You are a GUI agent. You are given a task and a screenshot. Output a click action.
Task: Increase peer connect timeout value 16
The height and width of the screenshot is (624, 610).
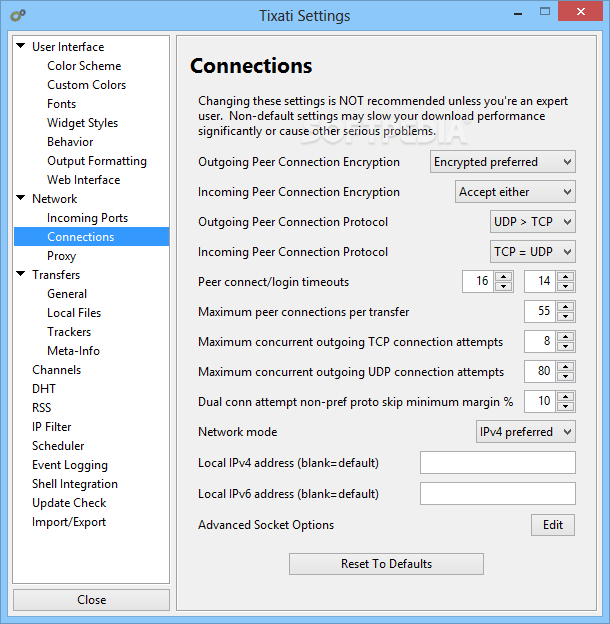pos(504,277)
